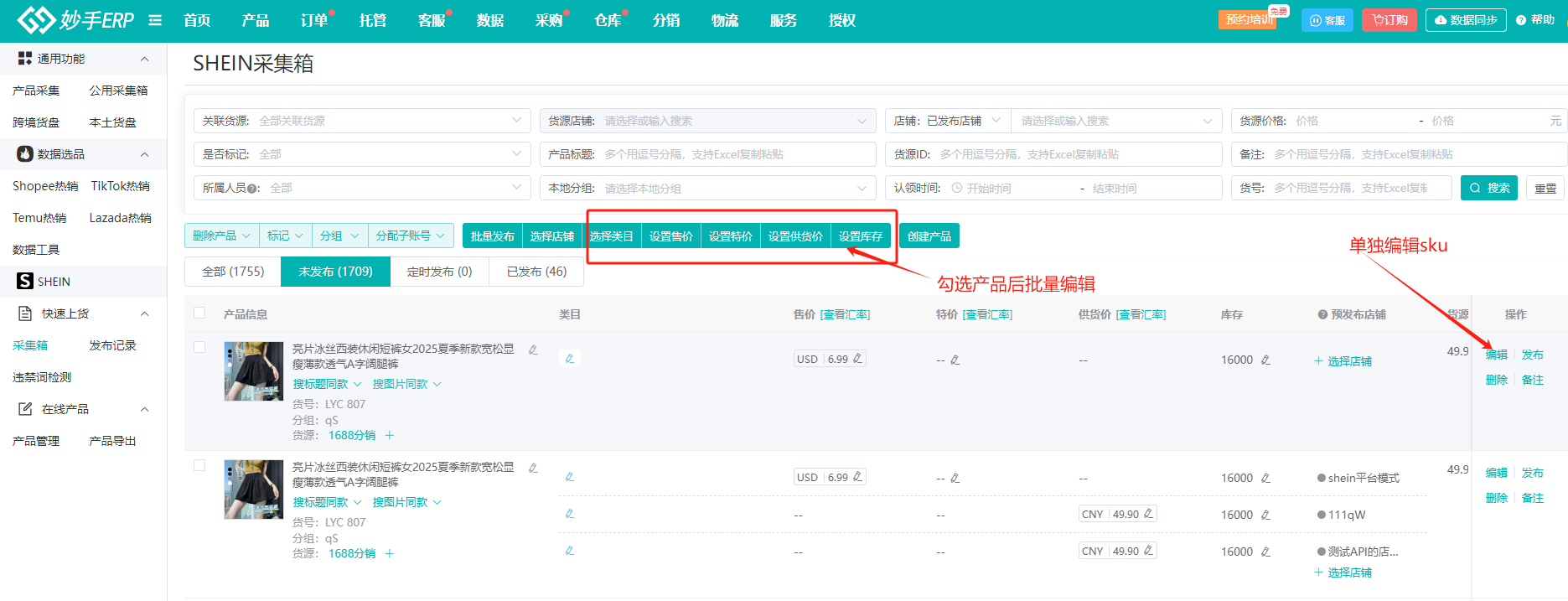Expand 分配子账号 dropdown button
Viewport: 1568px width, 601px height.
pos(411,236)
